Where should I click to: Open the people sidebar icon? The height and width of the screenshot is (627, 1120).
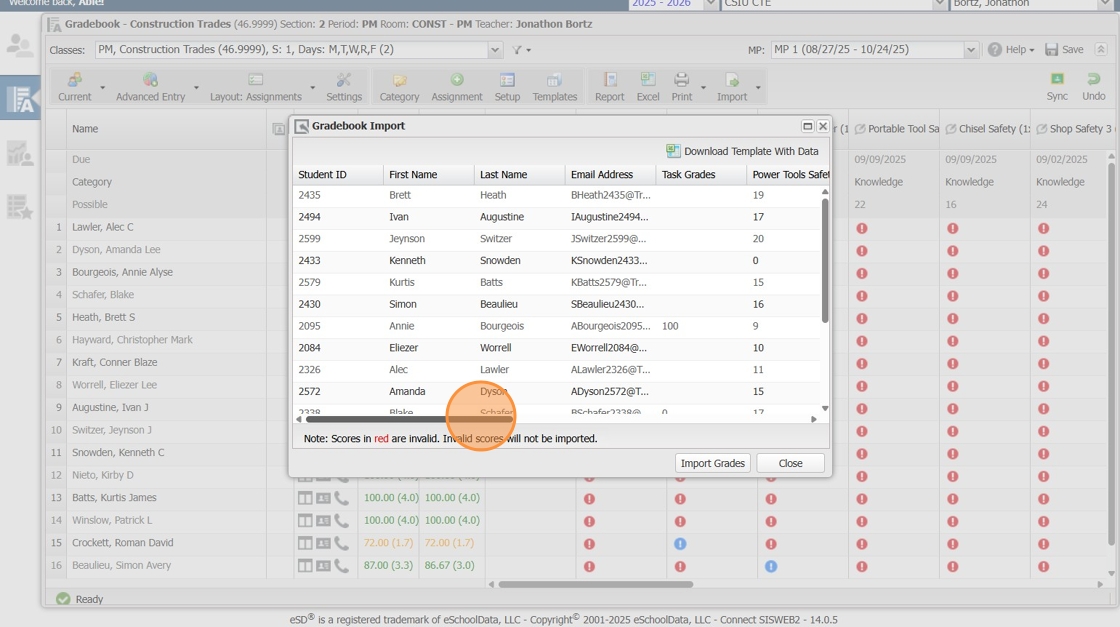point(20,46)
